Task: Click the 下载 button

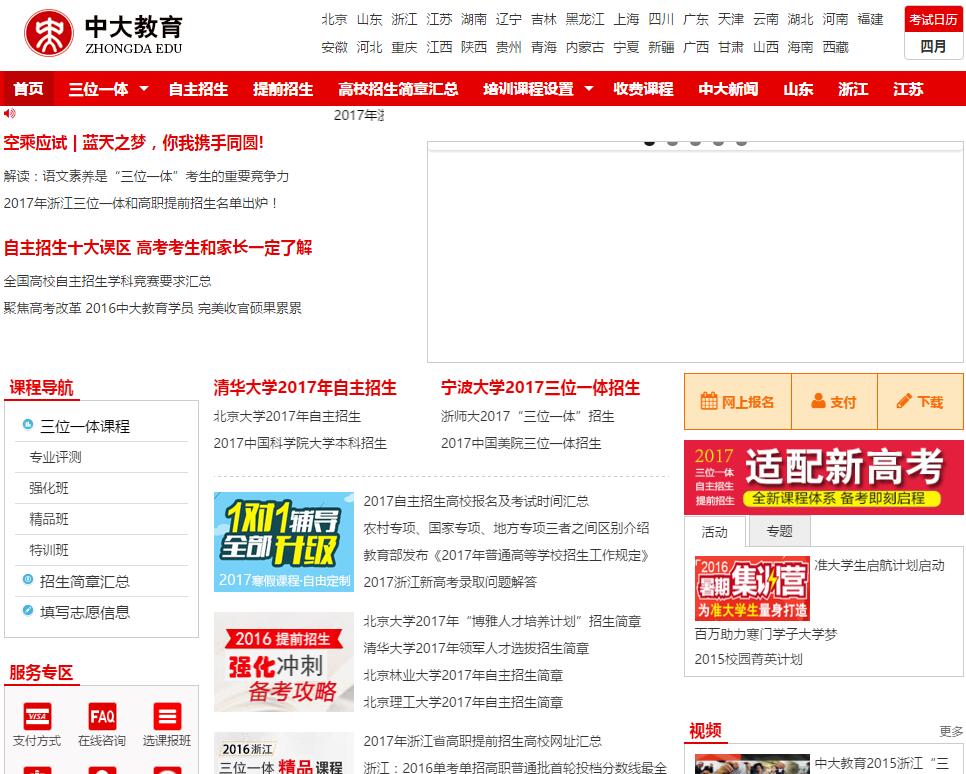Action: point(920,402)
